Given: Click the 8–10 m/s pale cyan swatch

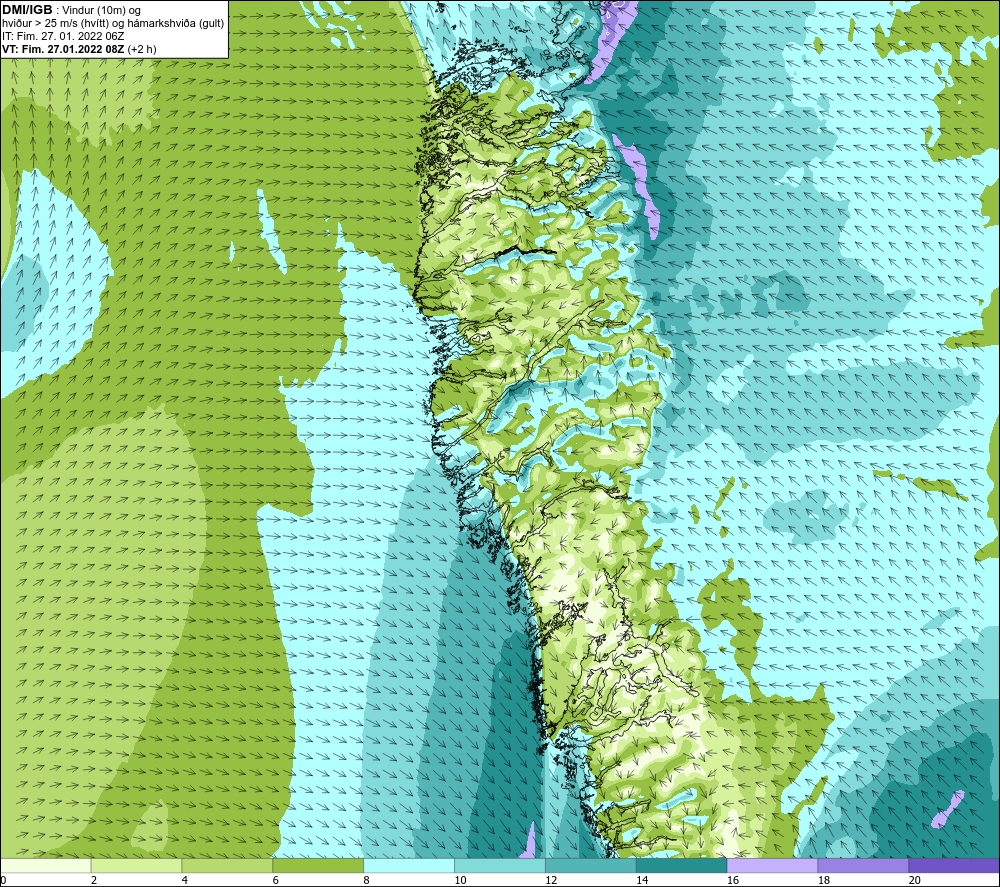Looking at the screenshot, I should click(409, 866).
